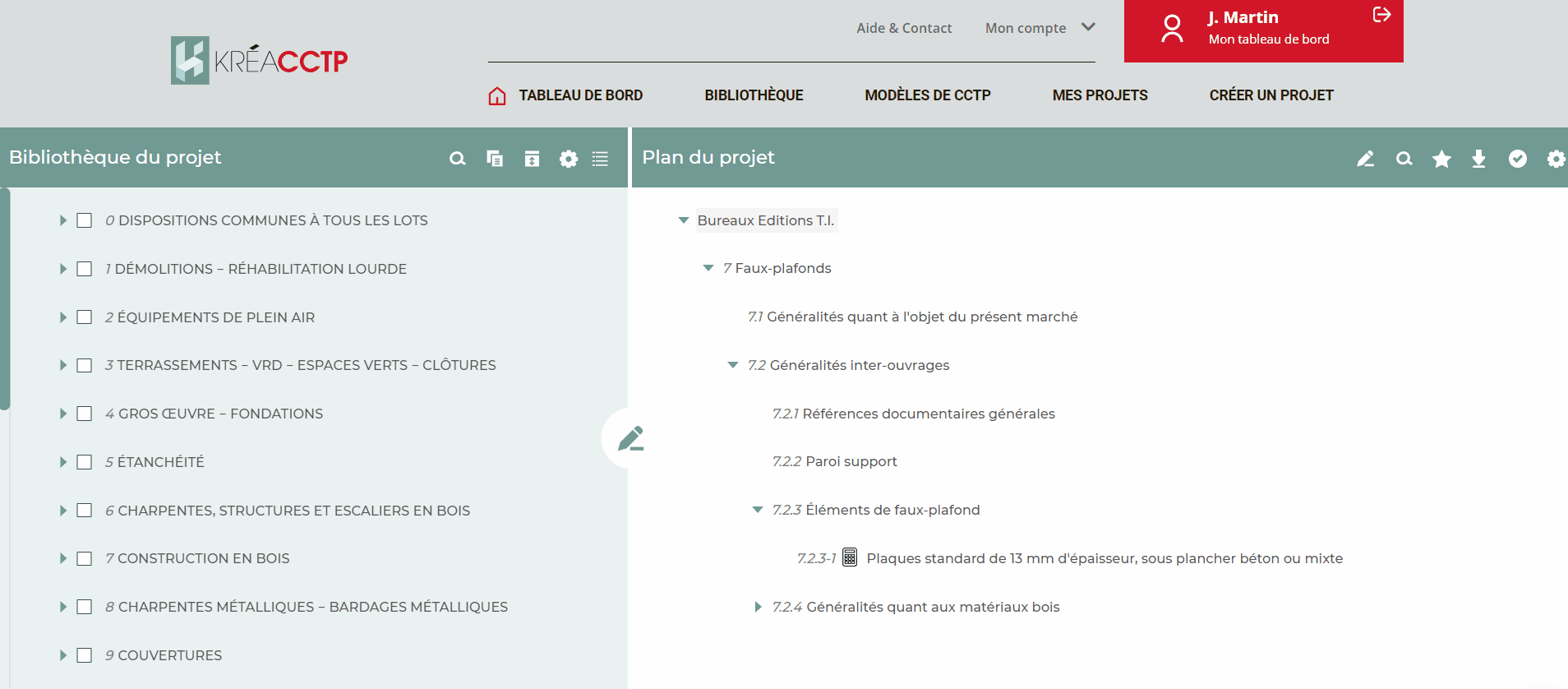Click the download icon in Plan du projet

1478,159
